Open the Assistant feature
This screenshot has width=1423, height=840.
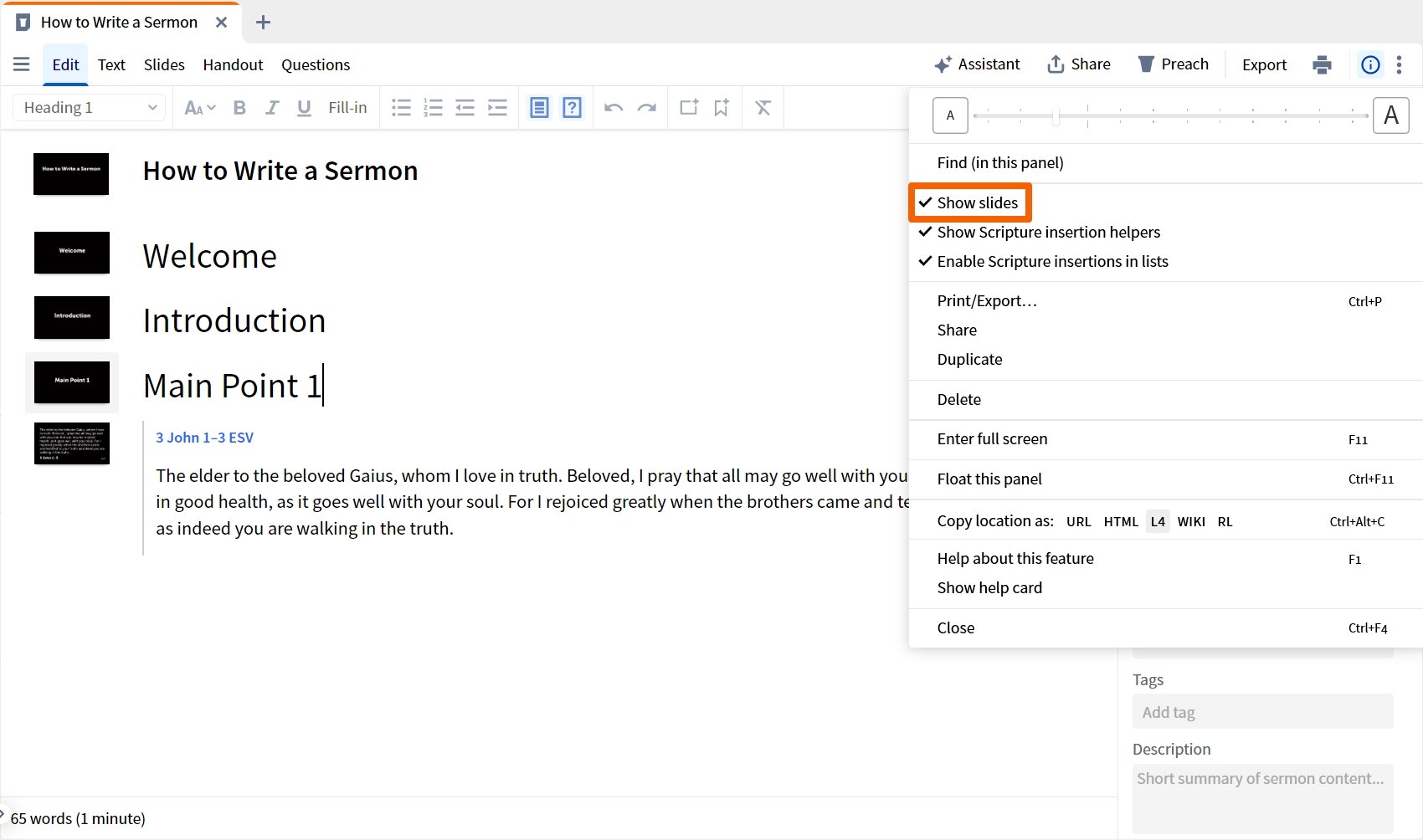pyautogui.click(x=977, y=64)
